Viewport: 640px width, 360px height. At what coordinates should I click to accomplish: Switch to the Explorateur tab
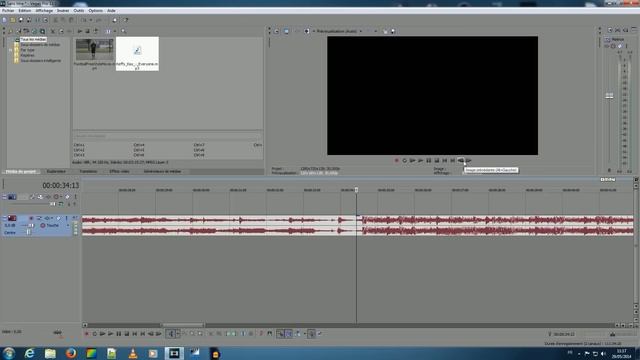[x=56, y=171]
